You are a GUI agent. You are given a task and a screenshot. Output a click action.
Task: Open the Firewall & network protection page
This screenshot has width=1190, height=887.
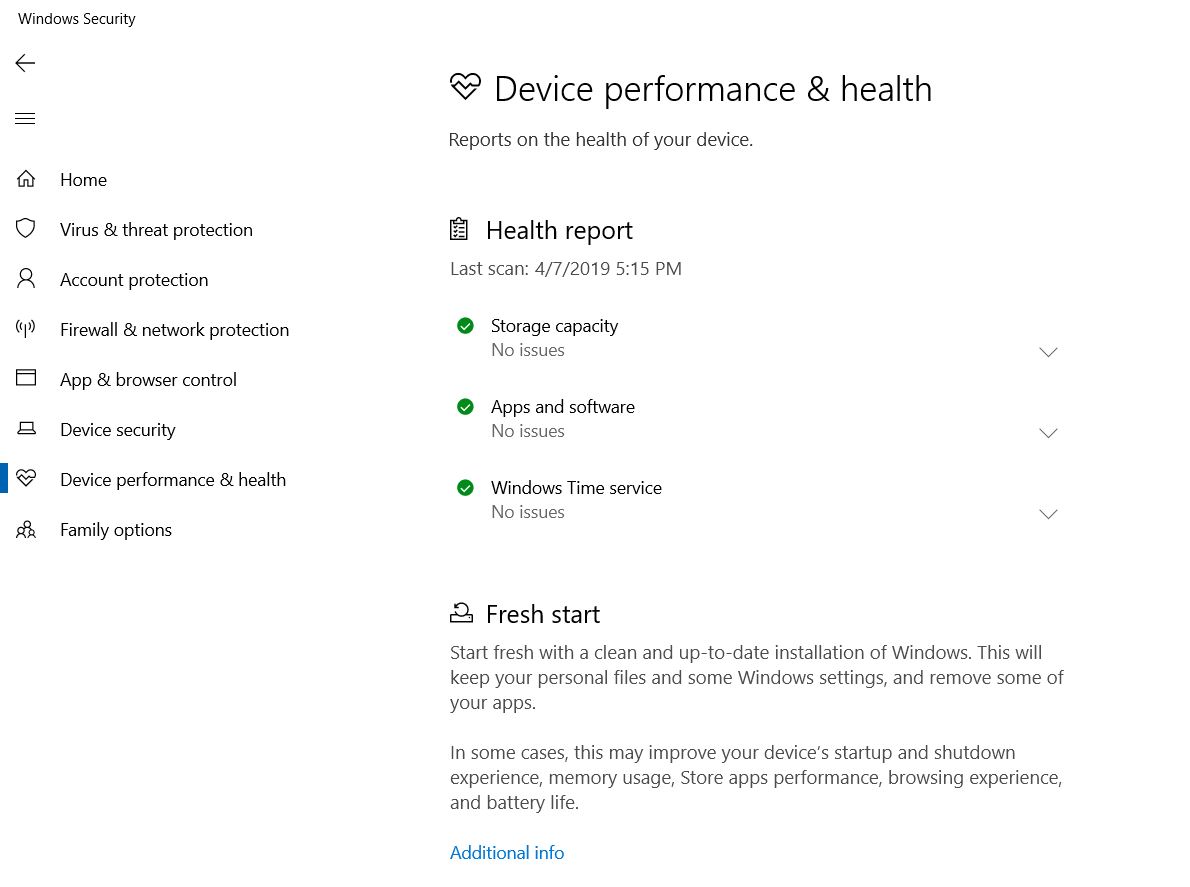click(174, 330)
